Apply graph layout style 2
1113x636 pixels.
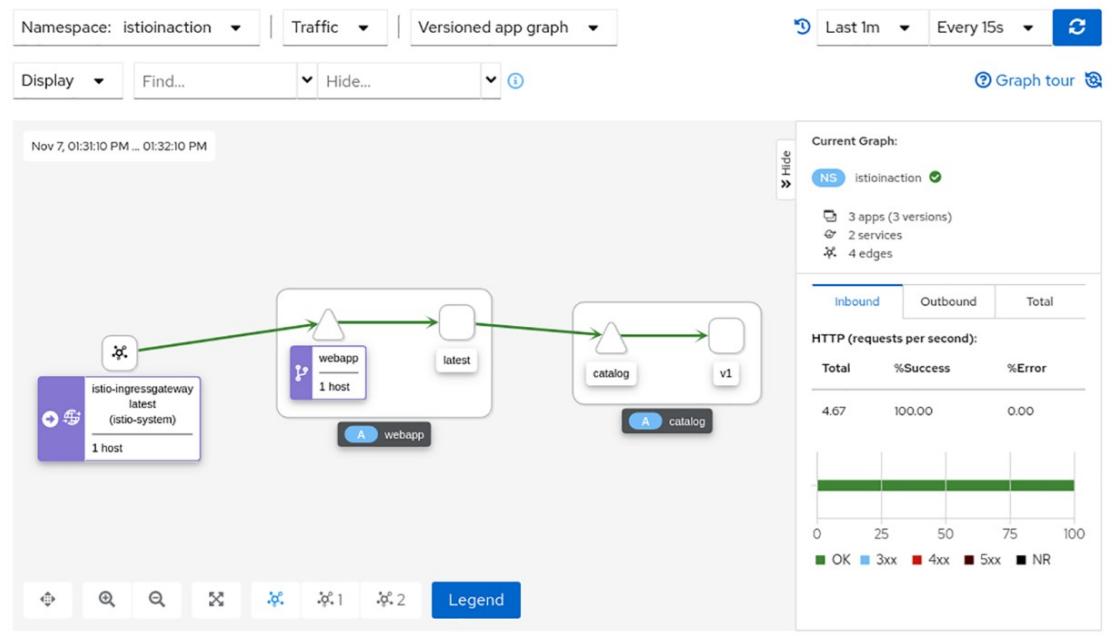pos(391,599)
